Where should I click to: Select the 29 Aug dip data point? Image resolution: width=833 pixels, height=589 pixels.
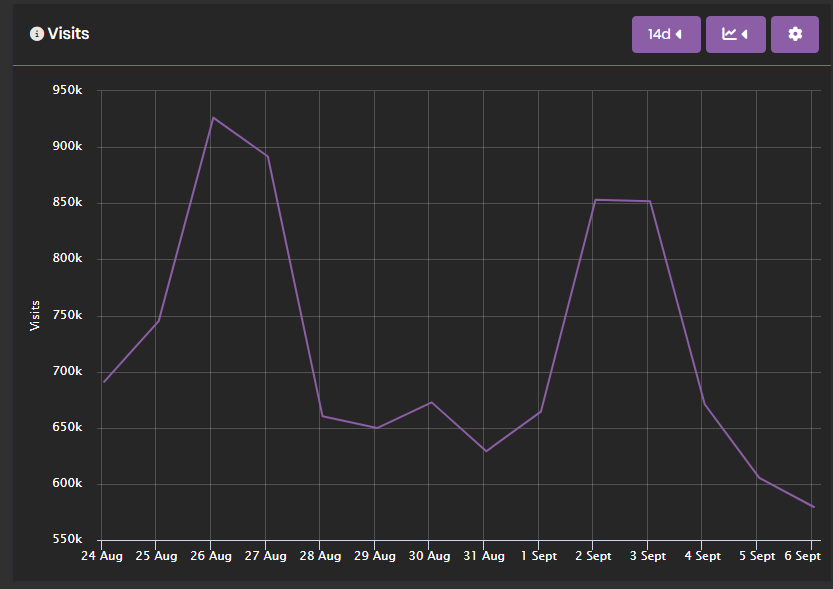(x=375, y=427)
